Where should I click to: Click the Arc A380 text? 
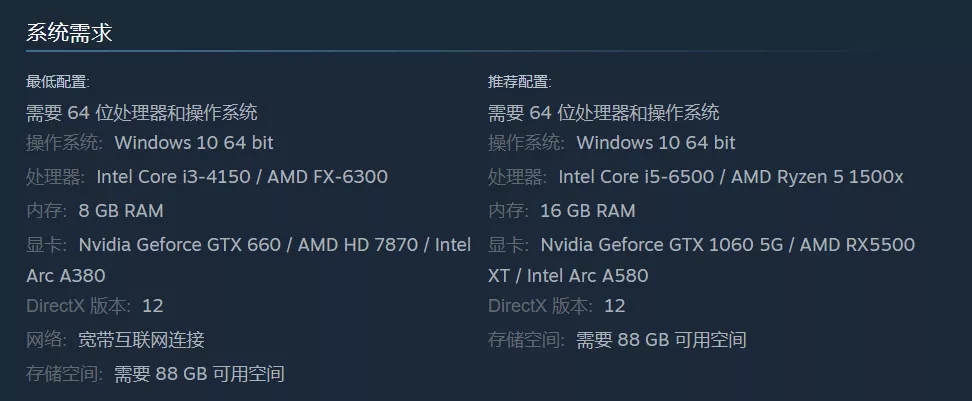pyautogui.click(x=66, y=276)
